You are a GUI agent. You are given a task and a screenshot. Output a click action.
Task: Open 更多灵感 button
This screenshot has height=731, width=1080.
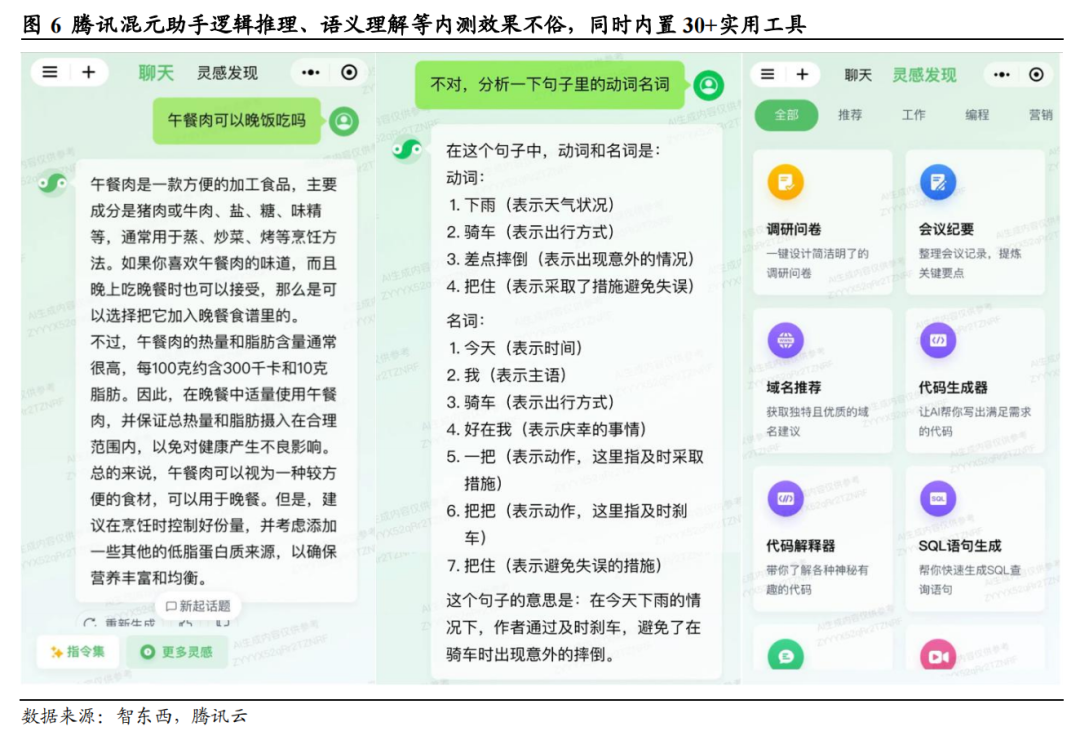[177, 652]
